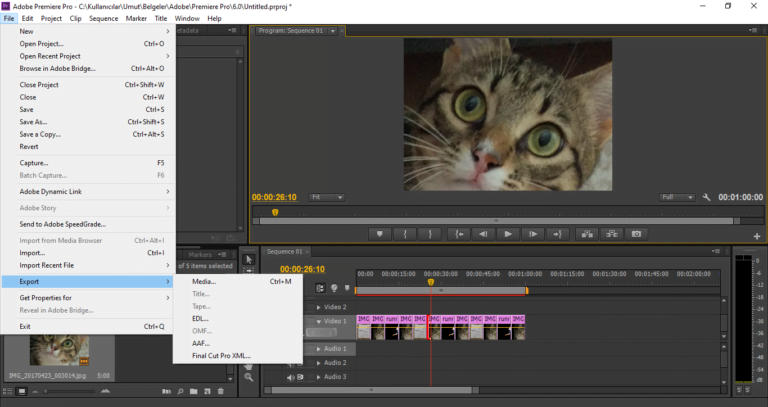Click the Project panel thumbnail zoom slider
Viewport: 768px width, 407px height.
(x=46, y=391)
